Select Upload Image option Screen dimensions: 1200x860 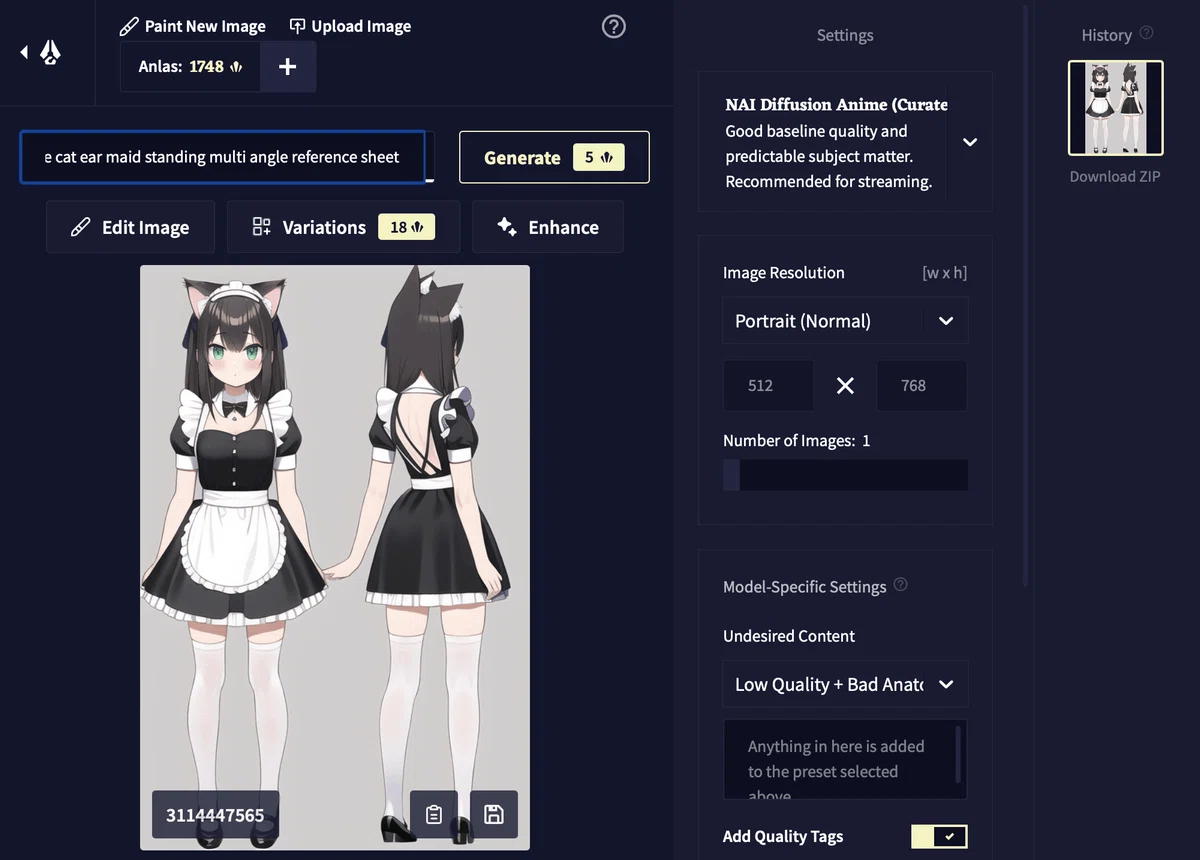click(350, 26)
